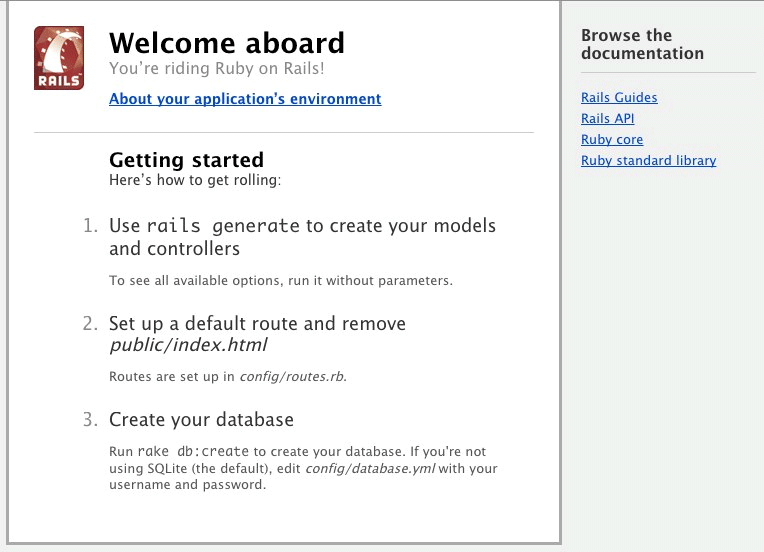This screenshot has width=764, height=552.
Task: Click the Welcome aboard heading
Action: coord(227,43)
